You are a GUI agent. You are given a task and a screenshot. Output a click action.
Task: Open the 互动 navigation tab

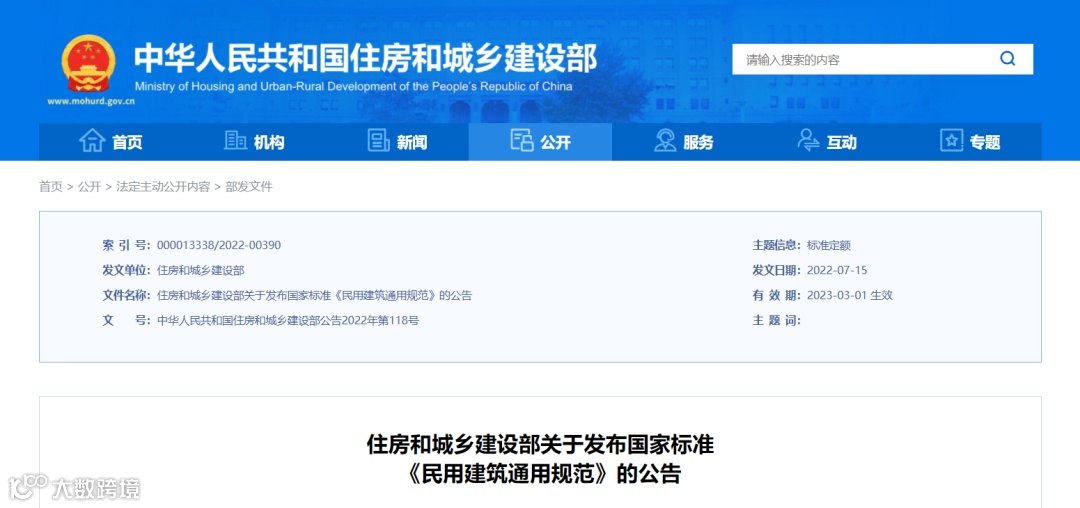(827, 142)
